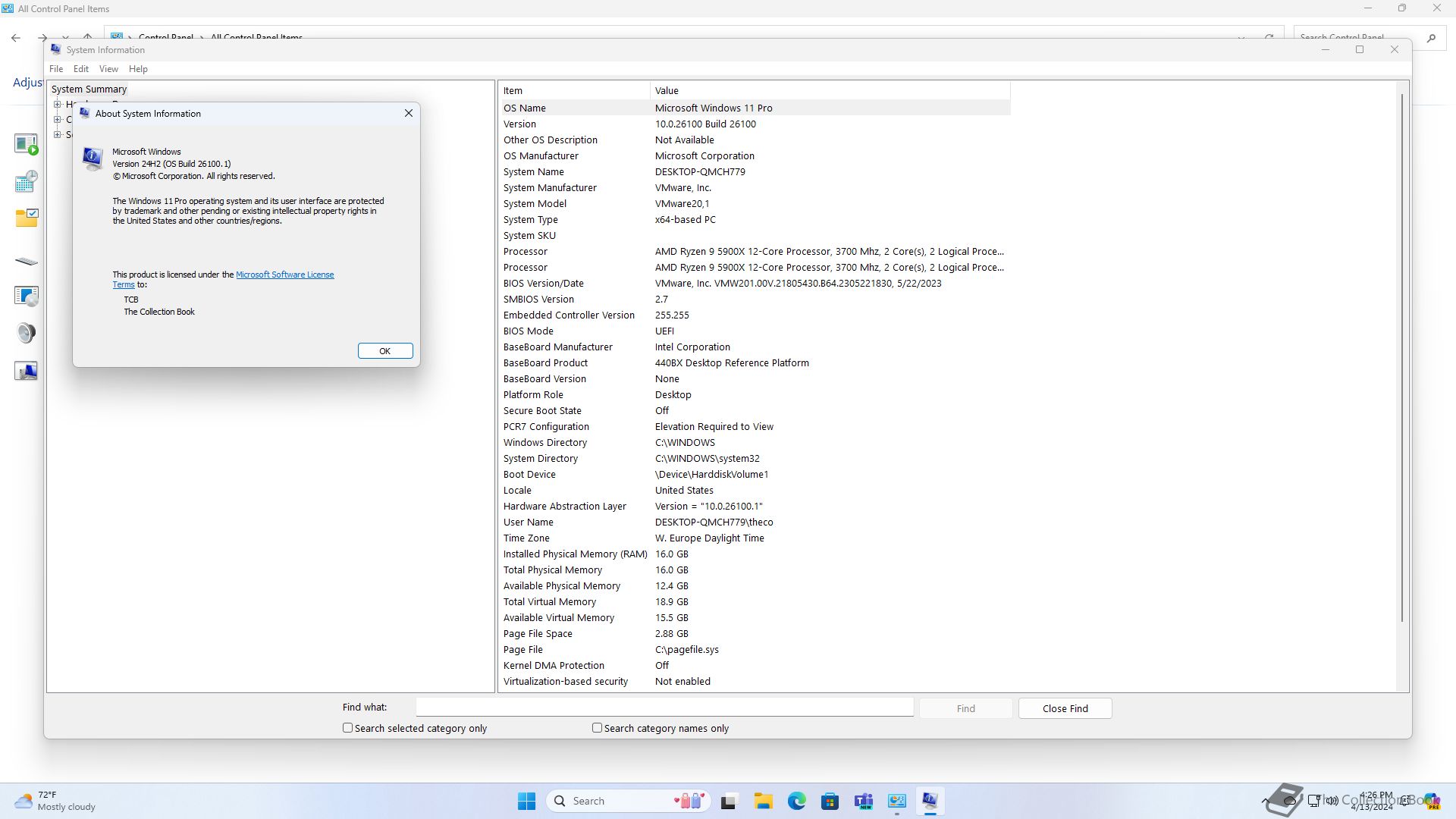
Task: Open the weather widget on taskbar
Action: (55, 801)
